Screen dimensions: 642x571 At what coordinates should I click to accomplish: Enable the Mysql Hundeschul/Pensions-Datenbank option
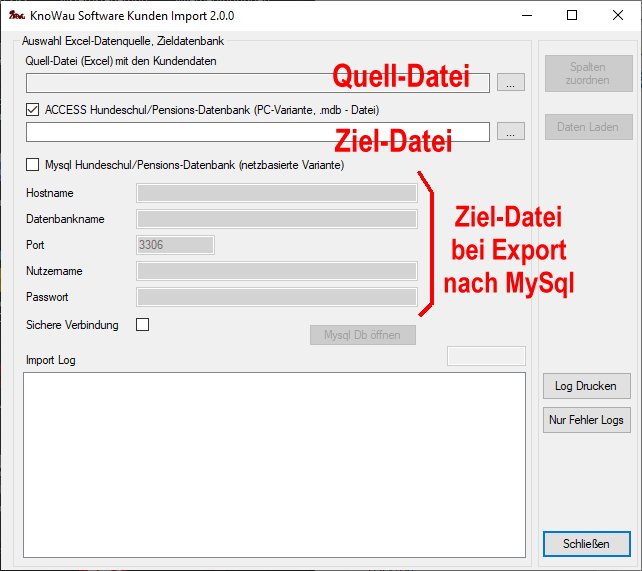[33, 165]
